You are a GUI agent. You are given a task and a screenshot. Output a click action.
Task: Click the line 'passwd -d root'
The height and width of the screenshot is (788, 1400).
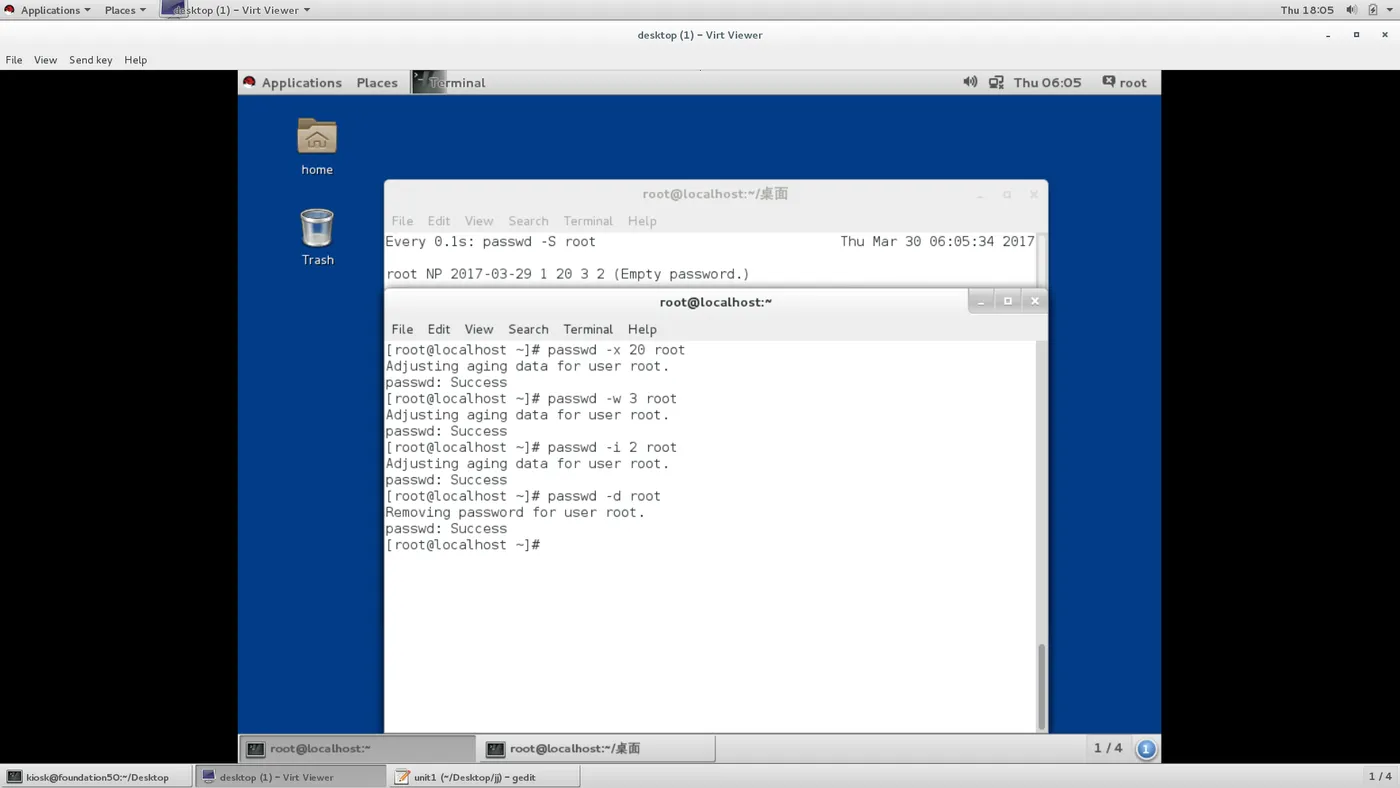523,496
